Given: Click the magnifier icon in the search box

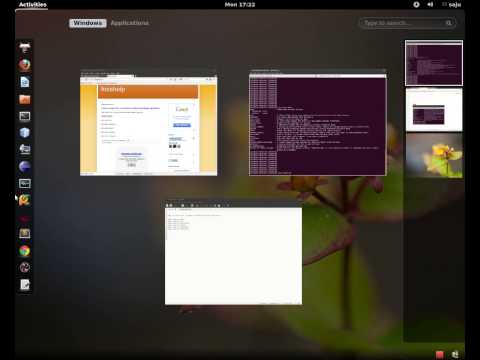Looking at the screenshot, I should tap(449, 23).
